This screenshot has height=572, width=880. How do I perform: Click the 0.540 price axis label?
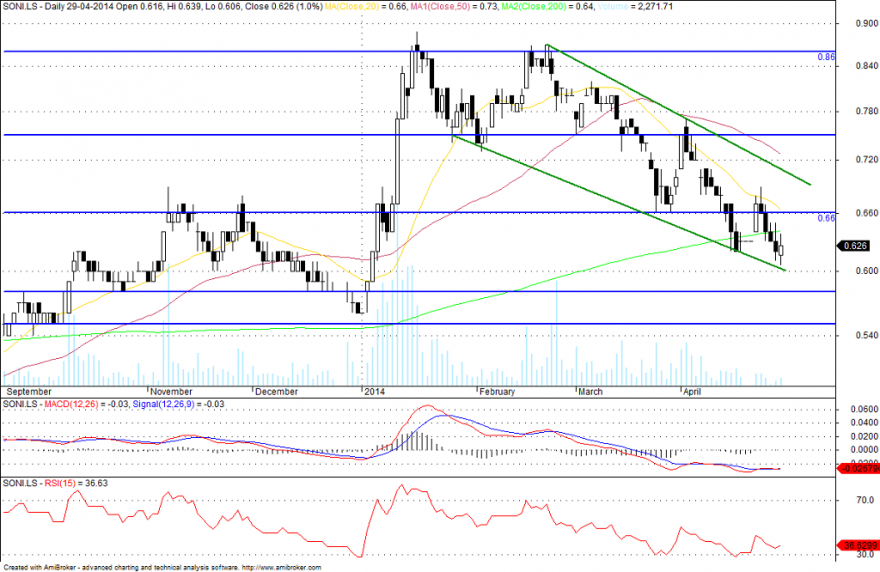(867, 335)
